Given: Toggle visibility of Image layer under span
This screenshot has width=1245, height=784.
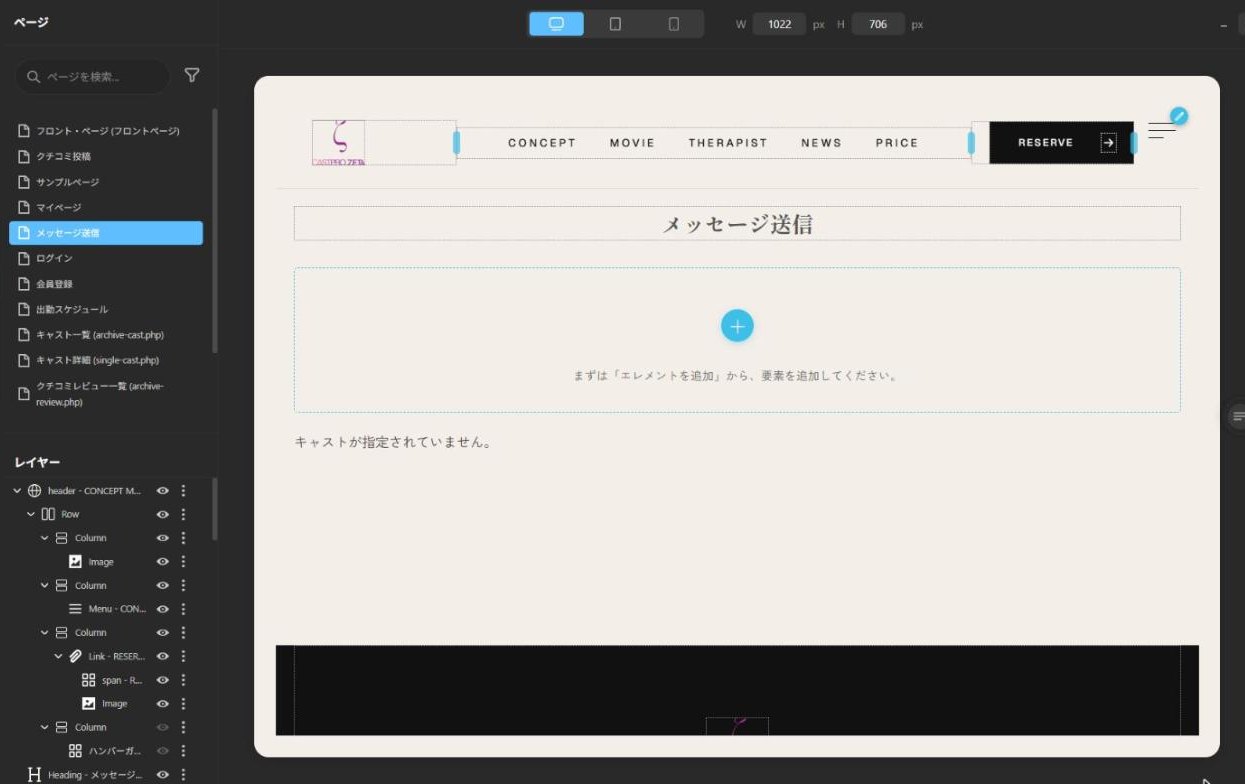Looking at the screenshot, I should click(163, 704).
